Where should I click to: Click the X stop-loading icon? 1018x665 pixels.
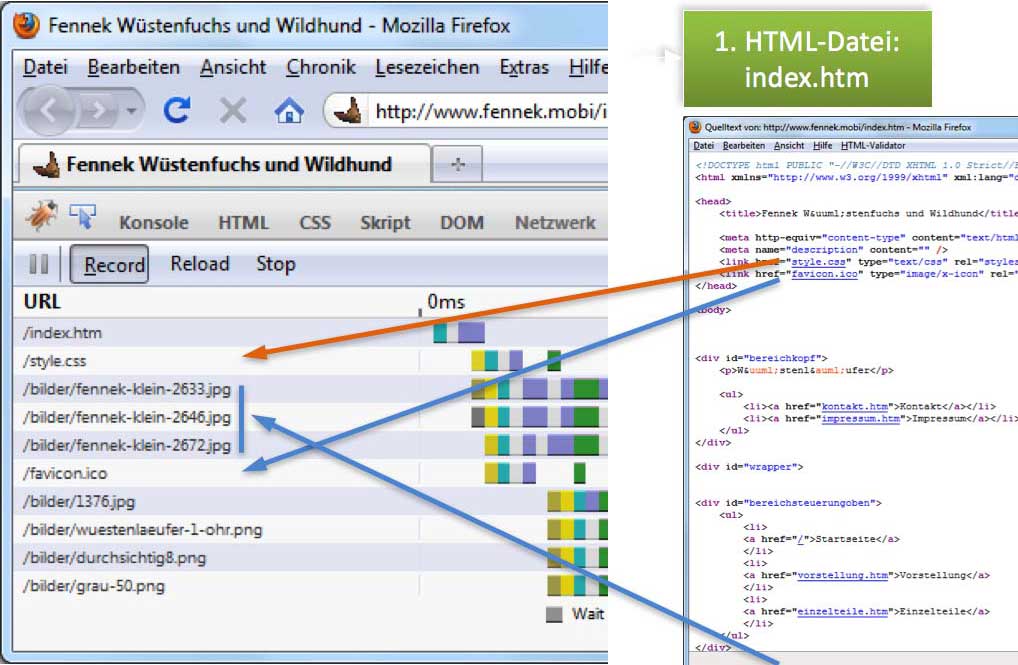point(233,111)
